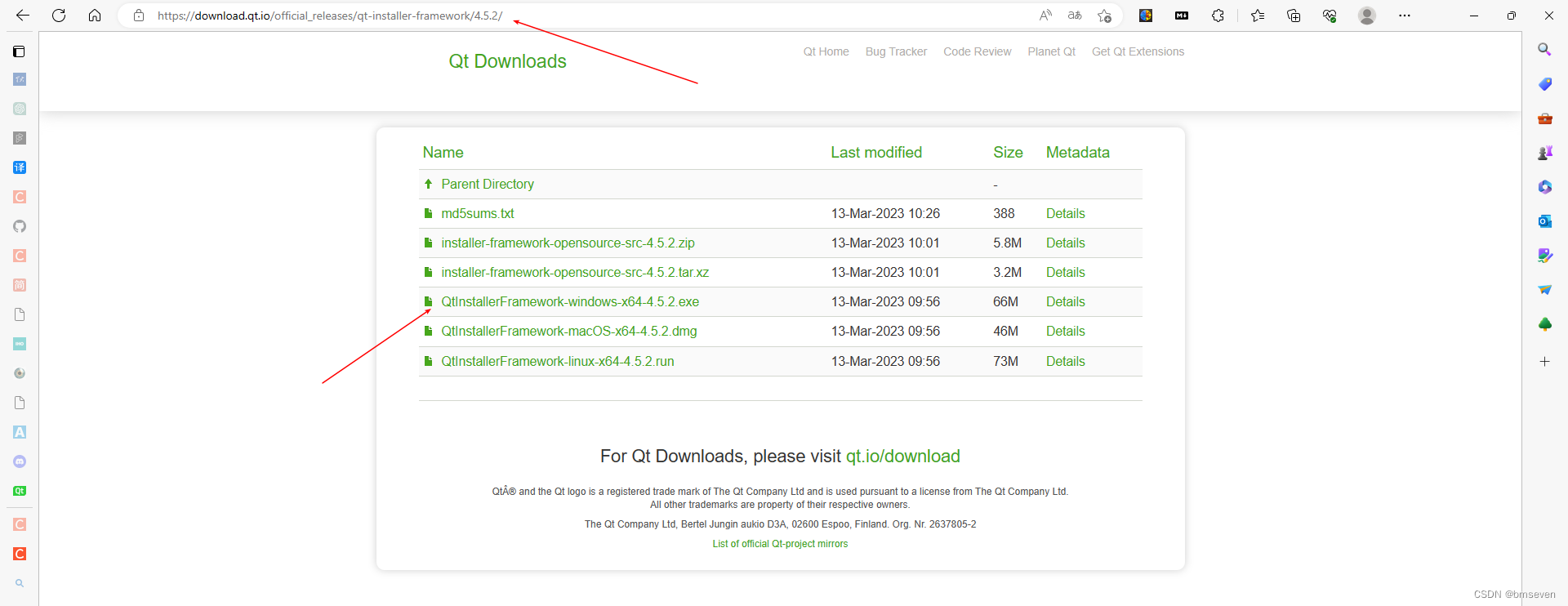Add this page to favorites
This screenshot has height=606, width=1568.
(1105, 16)
